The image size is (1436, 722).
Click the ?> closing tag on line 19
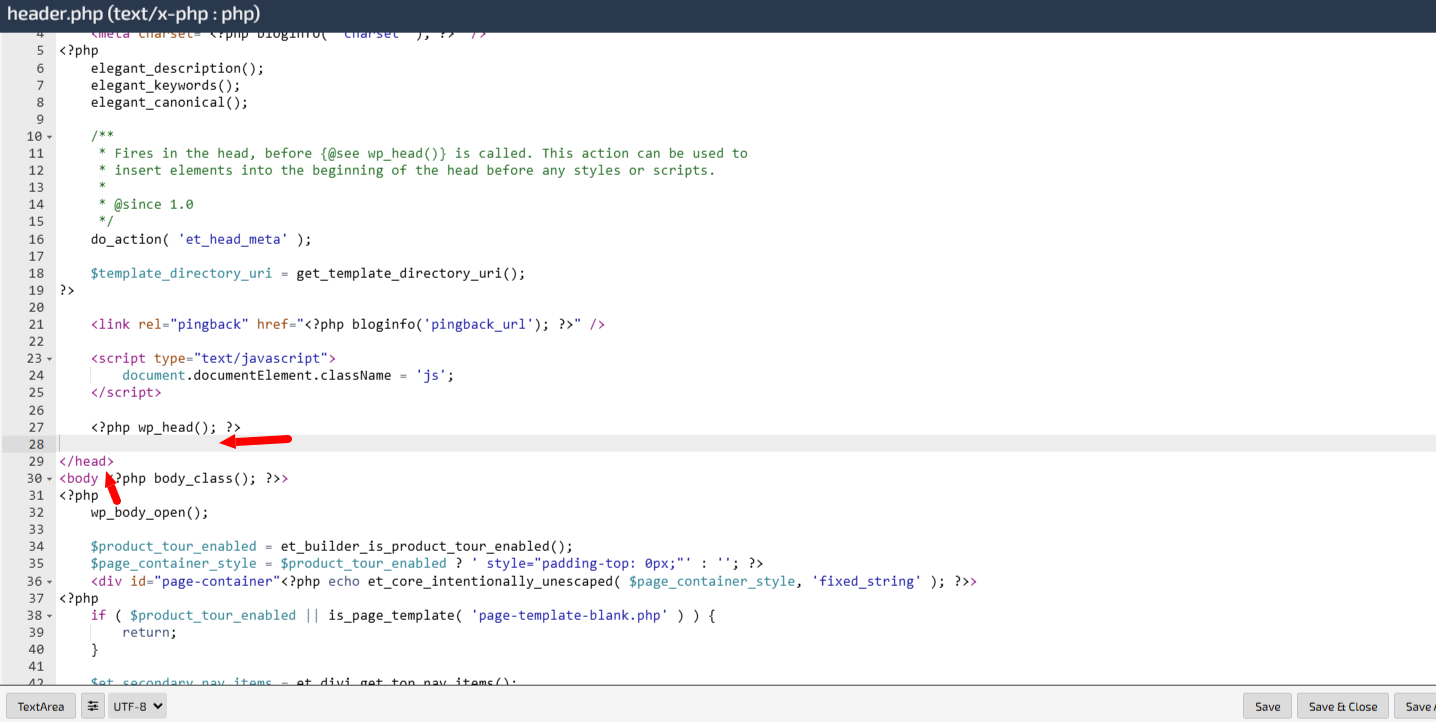[x=67, y=290]
